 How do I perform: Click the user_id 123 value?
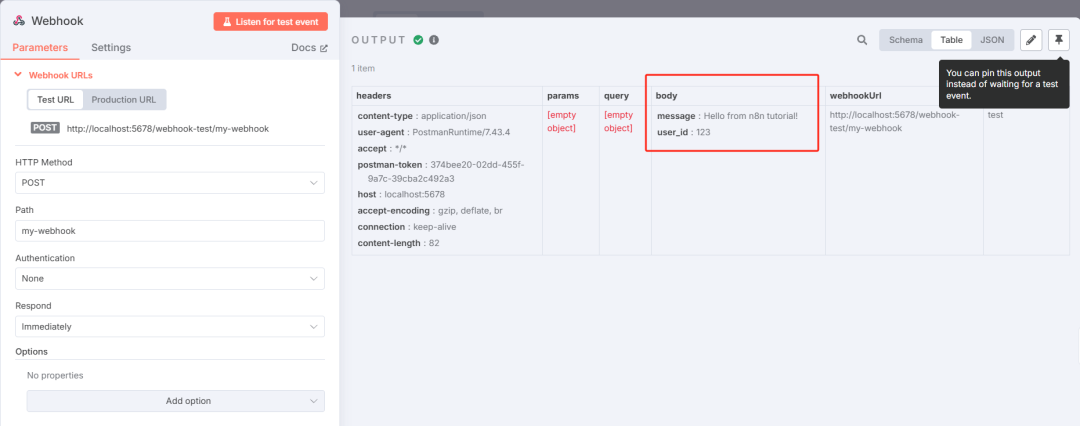703,132
